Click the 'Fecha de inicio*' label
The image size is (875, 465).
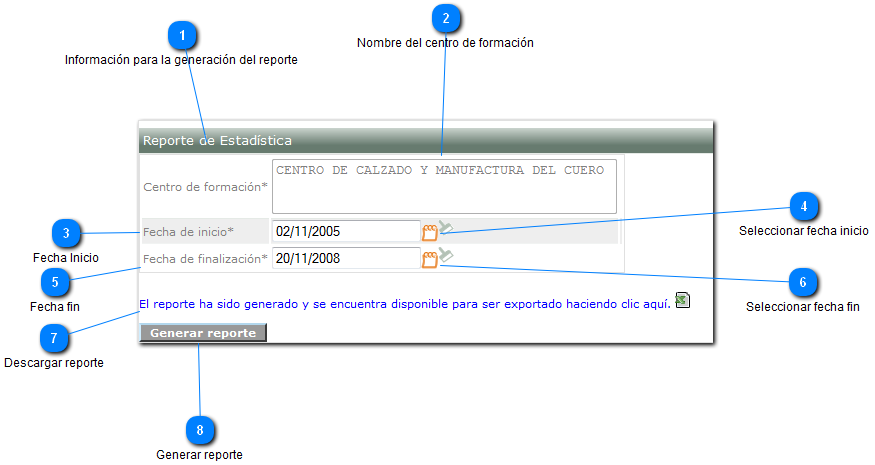tap(189, 232)
